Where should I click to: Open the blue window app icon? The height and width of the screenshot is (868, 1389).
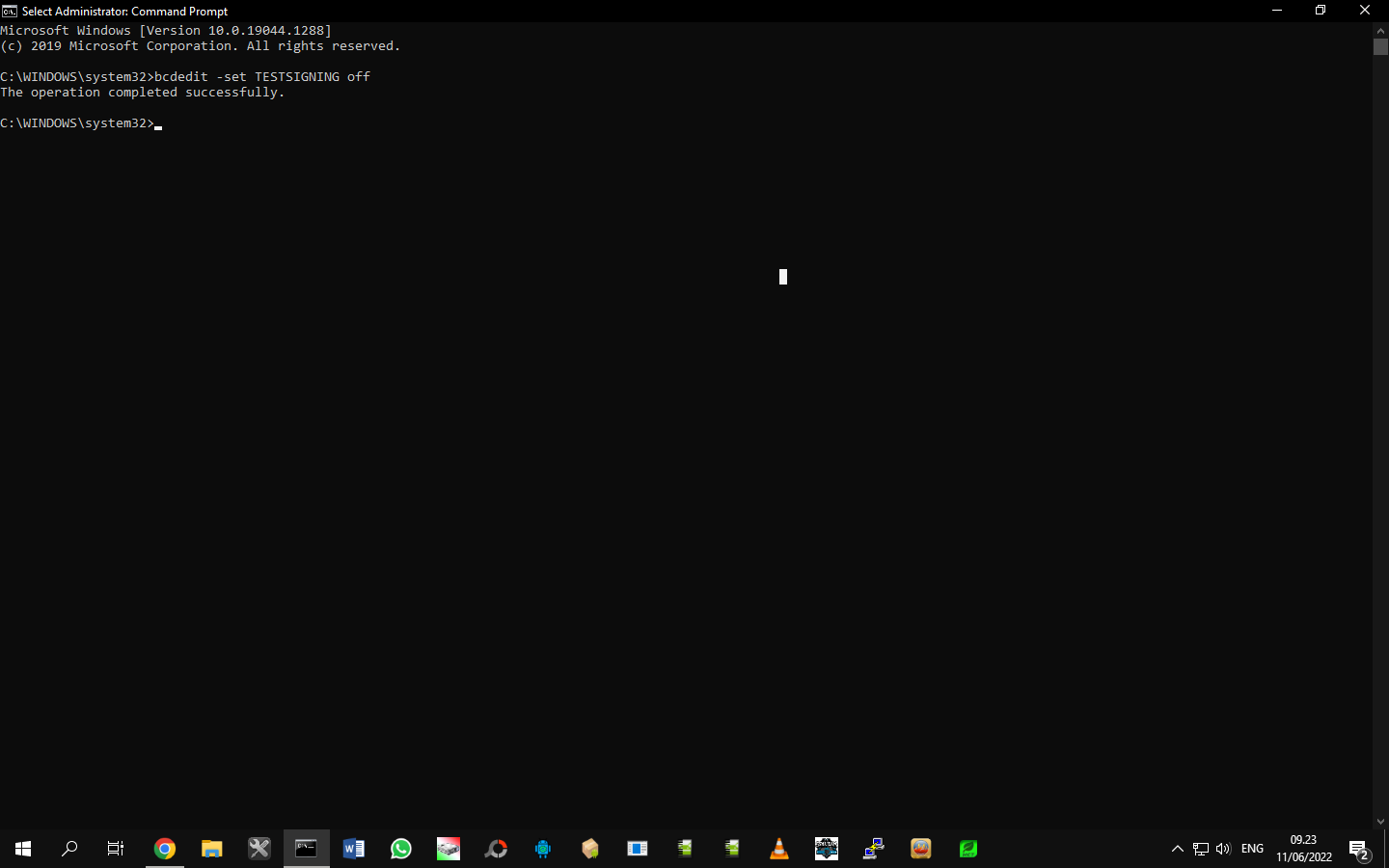(x=638, y=849)
